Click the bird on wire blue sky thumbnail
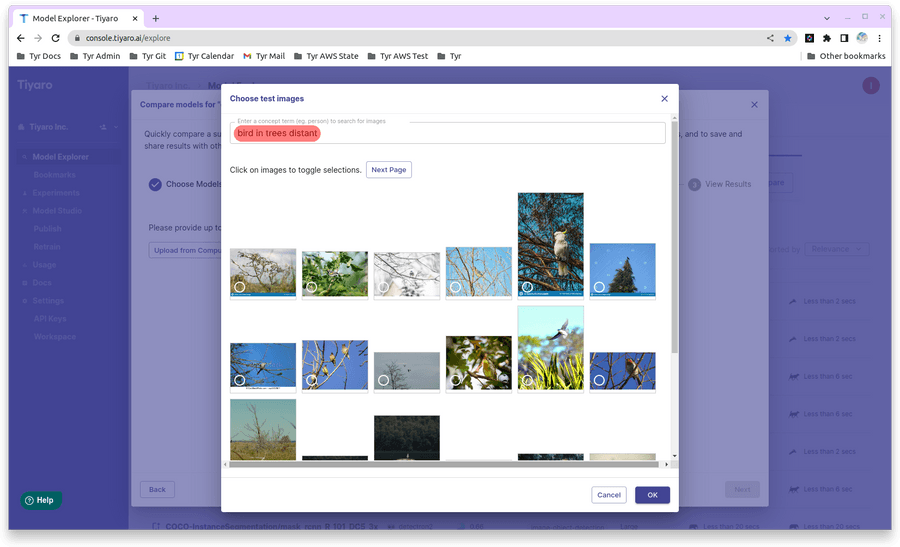The width and height of the screenshot is (900, 547). pos(263,367)
